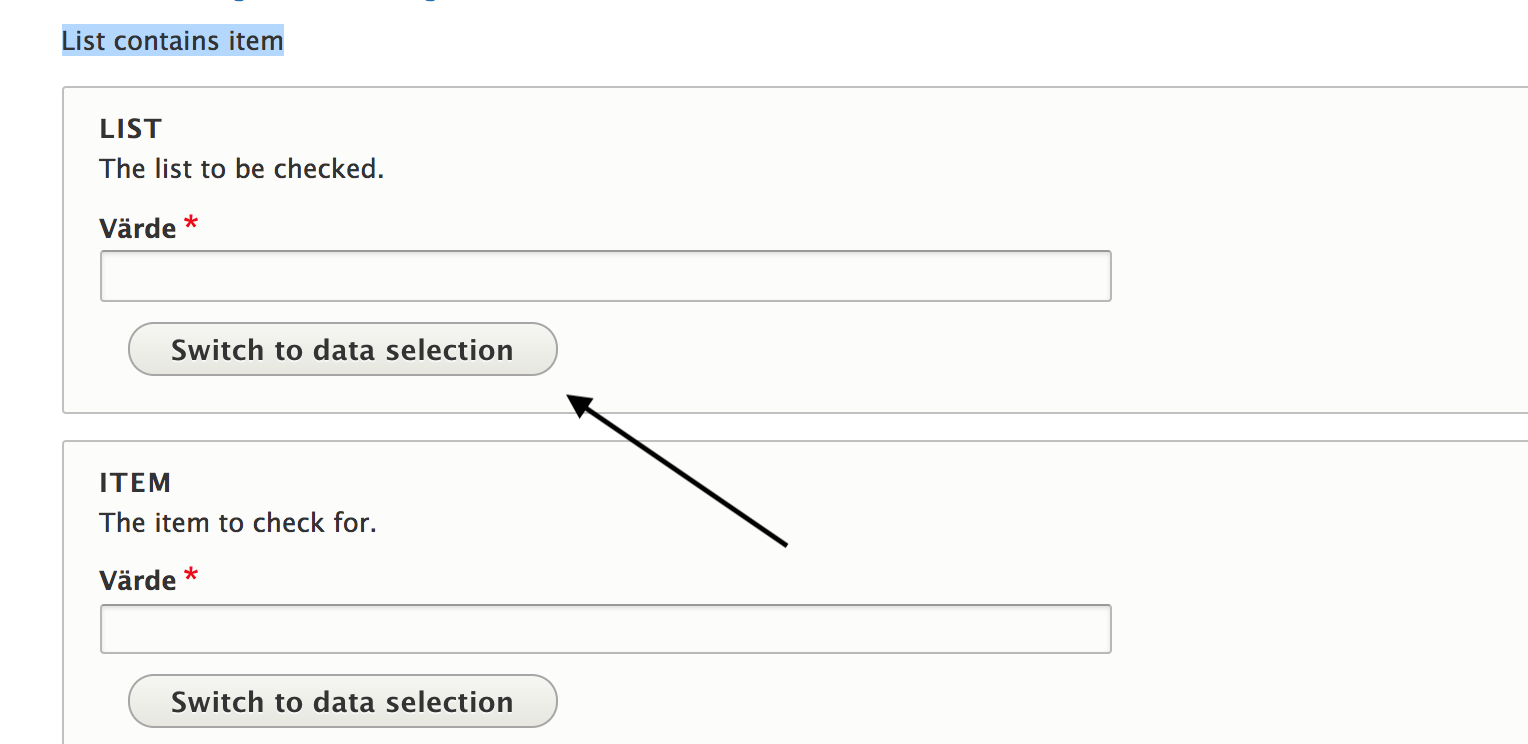Focus the Värde field under ITEM
This screenshot has height=744, width=1528.
coord(605,629)
